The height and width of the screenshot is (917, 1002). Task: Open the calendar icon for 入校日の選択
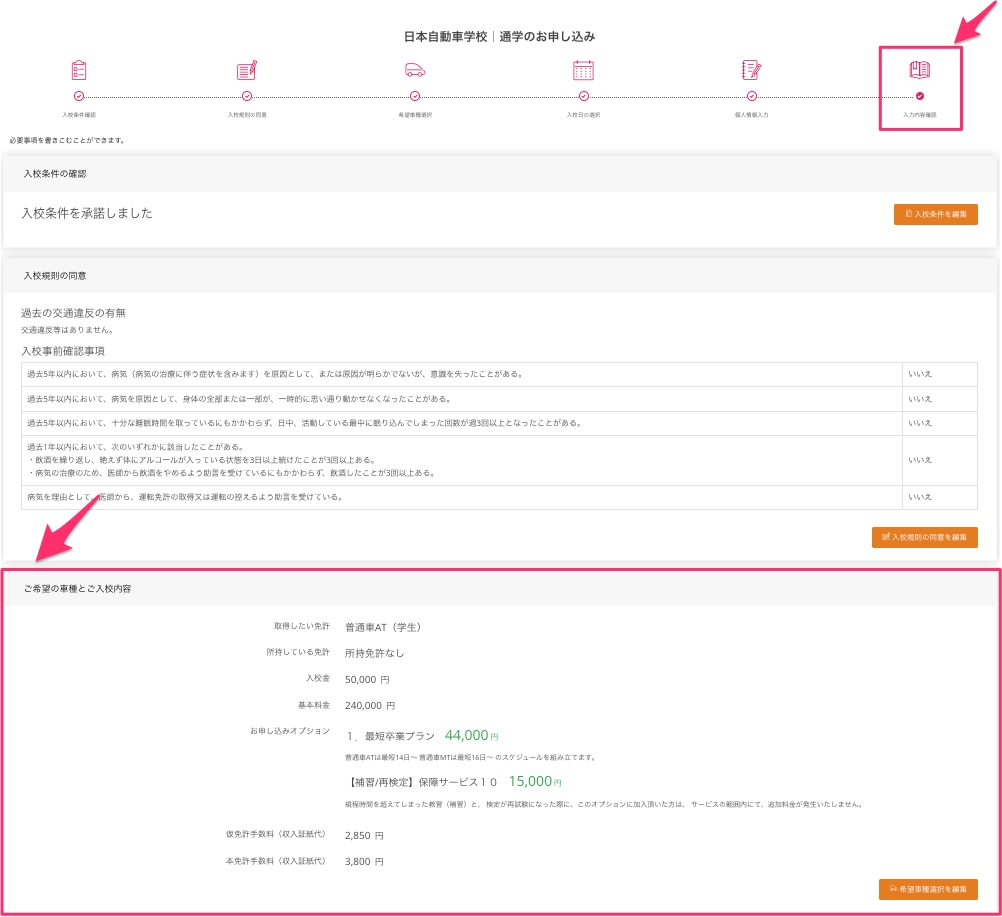[x=583, y=70]
